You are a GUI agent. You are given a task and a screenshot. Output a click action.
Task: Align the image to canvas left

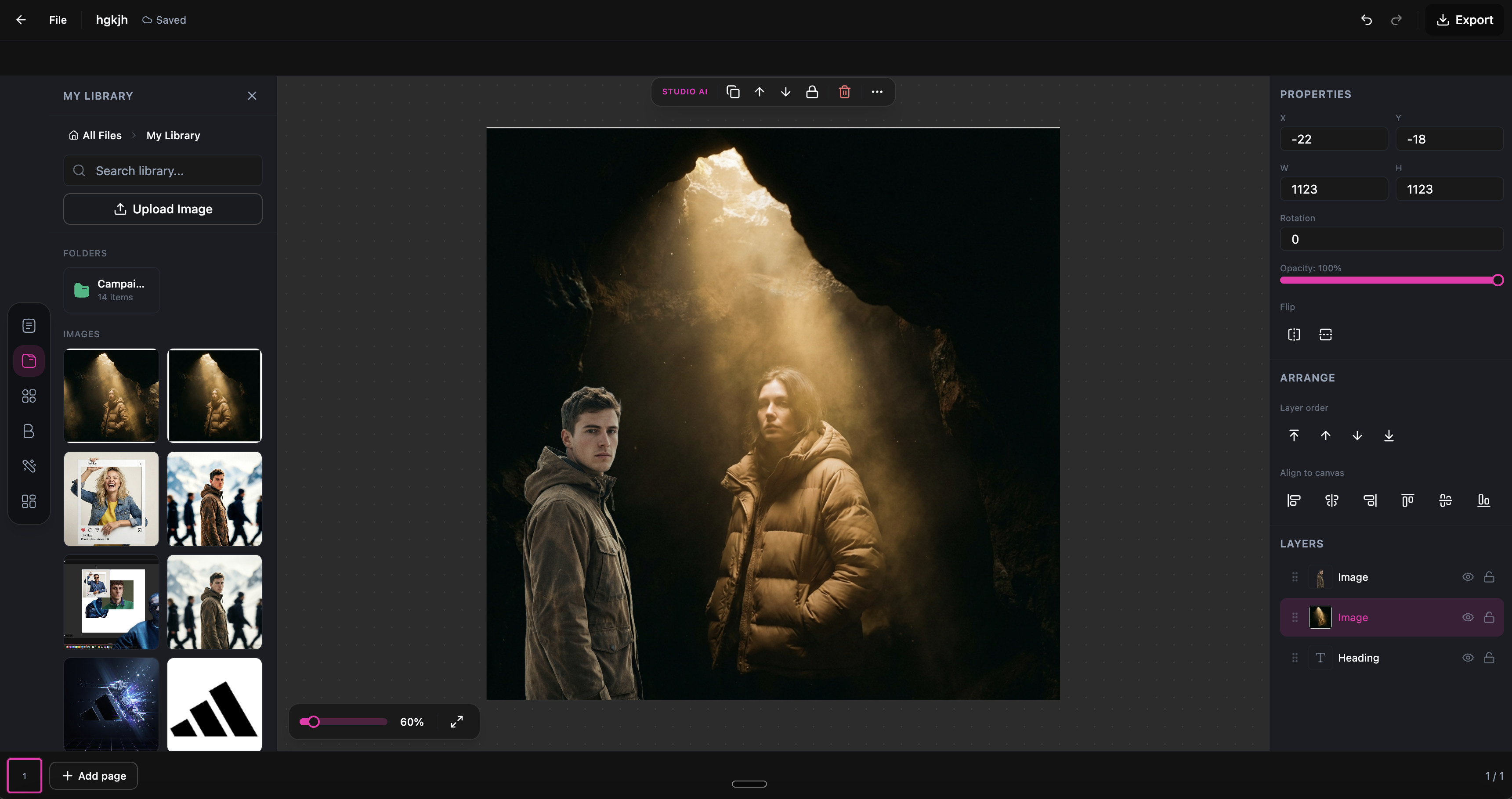coord(1294,500)
